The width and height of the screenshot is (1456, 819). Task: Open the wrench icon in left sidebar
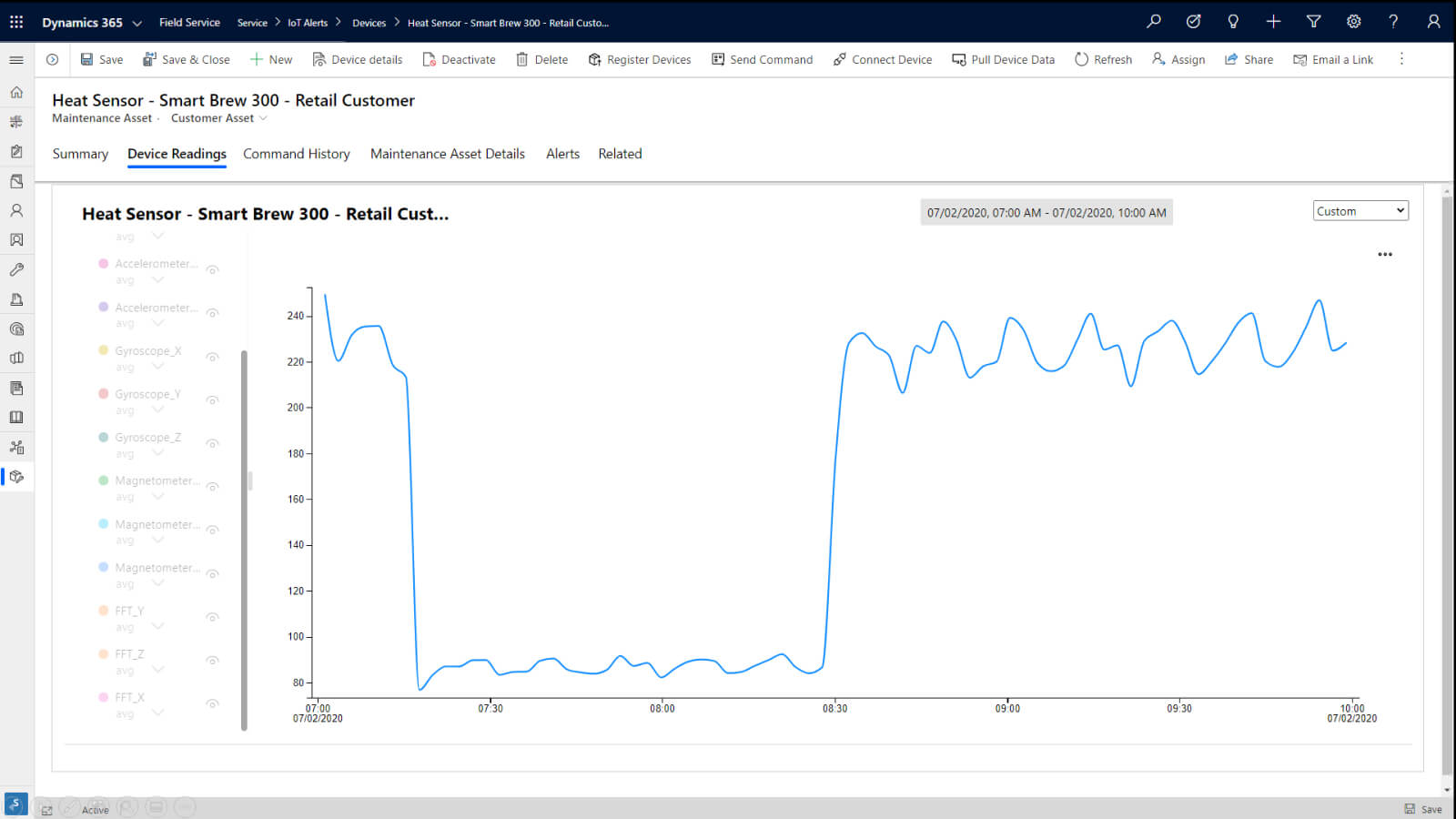pyautogui.click(x=16, y=270)
